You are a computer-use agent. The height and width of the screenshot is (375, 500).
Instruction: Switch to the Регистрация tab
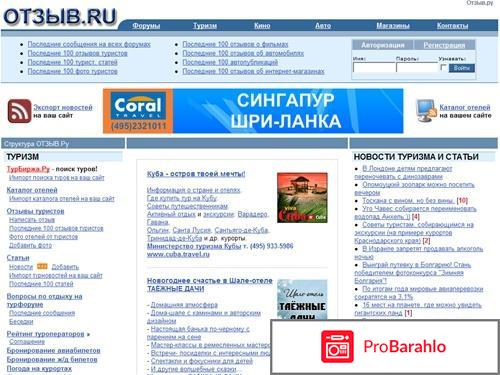(x=444, y=45)
